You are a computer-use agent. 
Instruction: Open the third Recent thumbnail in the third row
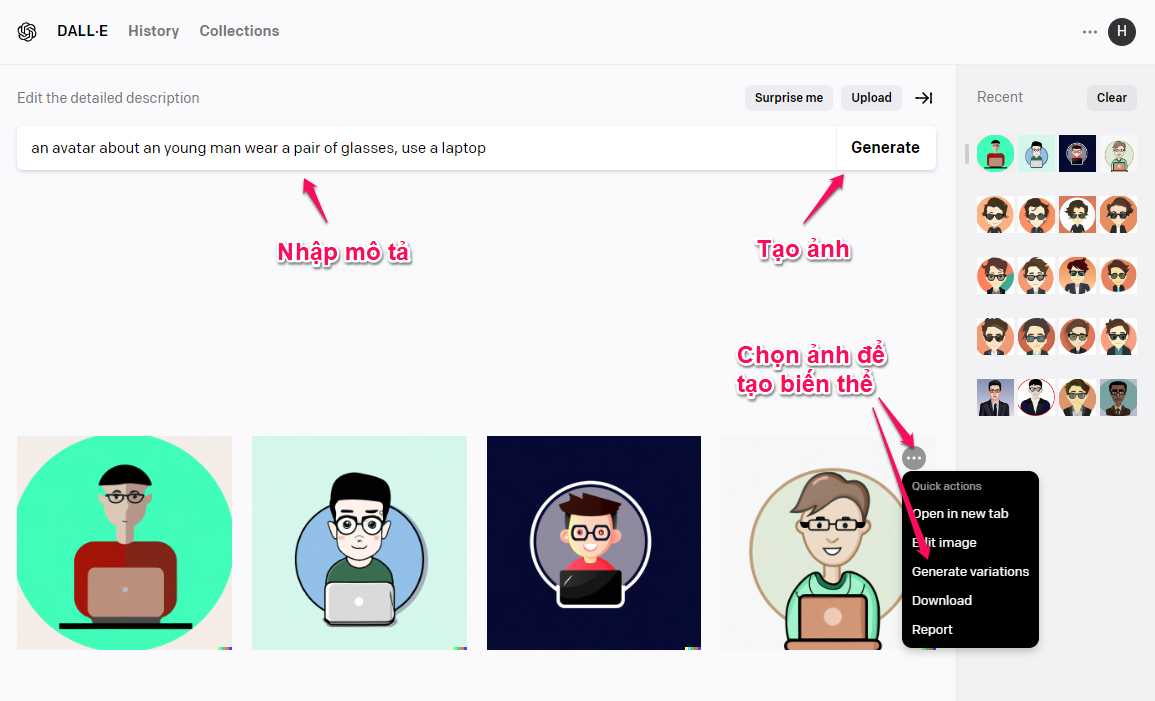point(1077,275)
